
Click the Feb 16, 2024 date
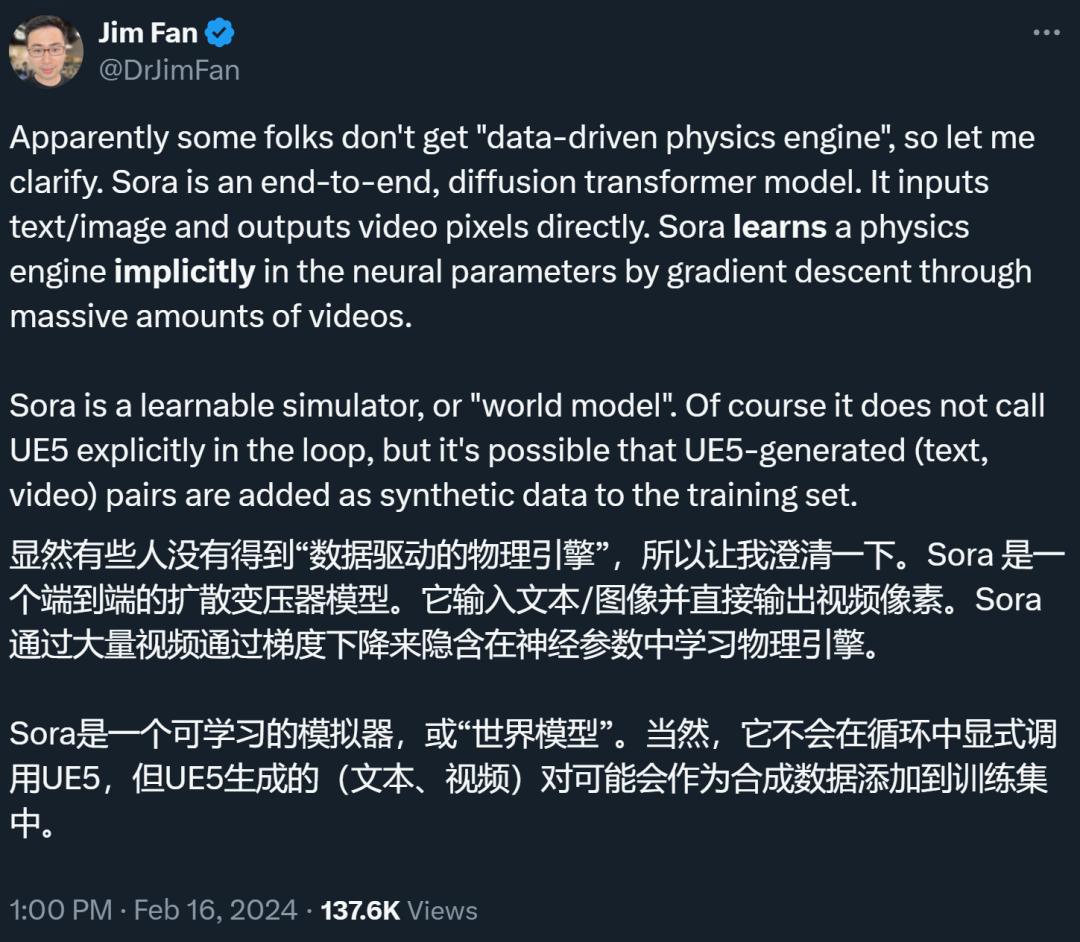215,910
